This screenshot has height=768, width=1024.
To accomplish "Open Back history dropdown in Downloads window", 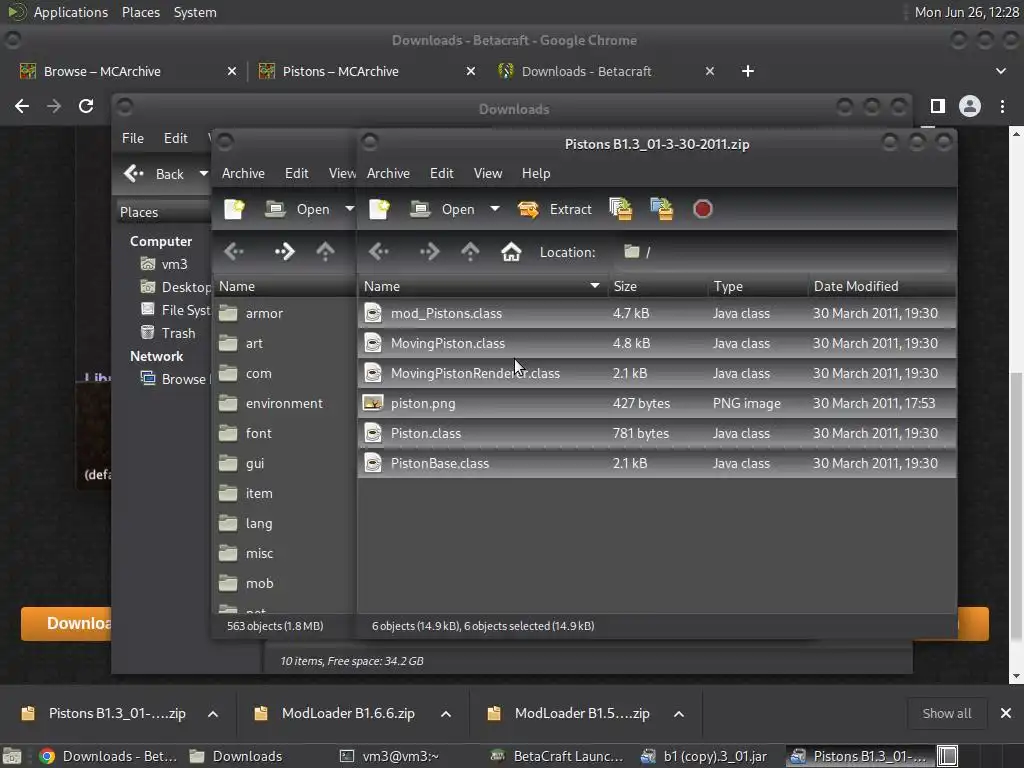I will coord(203,174).
